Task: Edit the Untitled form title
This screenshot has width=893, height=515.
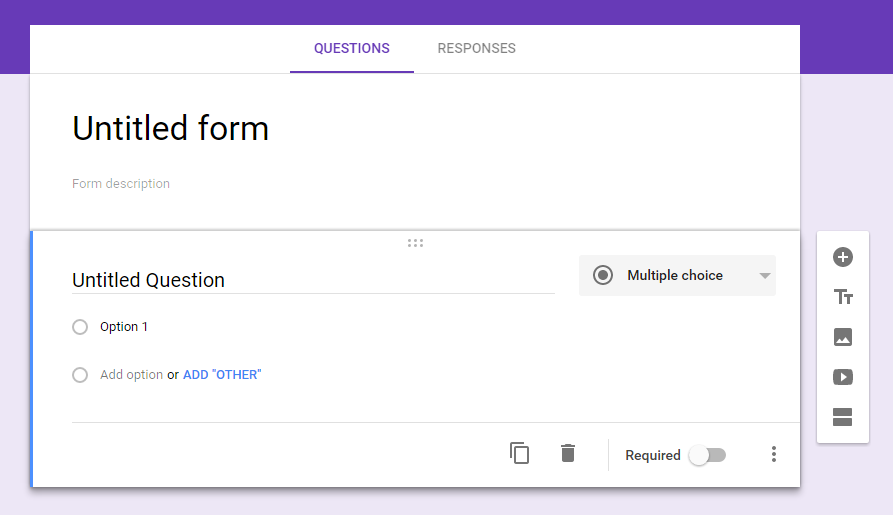Action: click(170, 128)
